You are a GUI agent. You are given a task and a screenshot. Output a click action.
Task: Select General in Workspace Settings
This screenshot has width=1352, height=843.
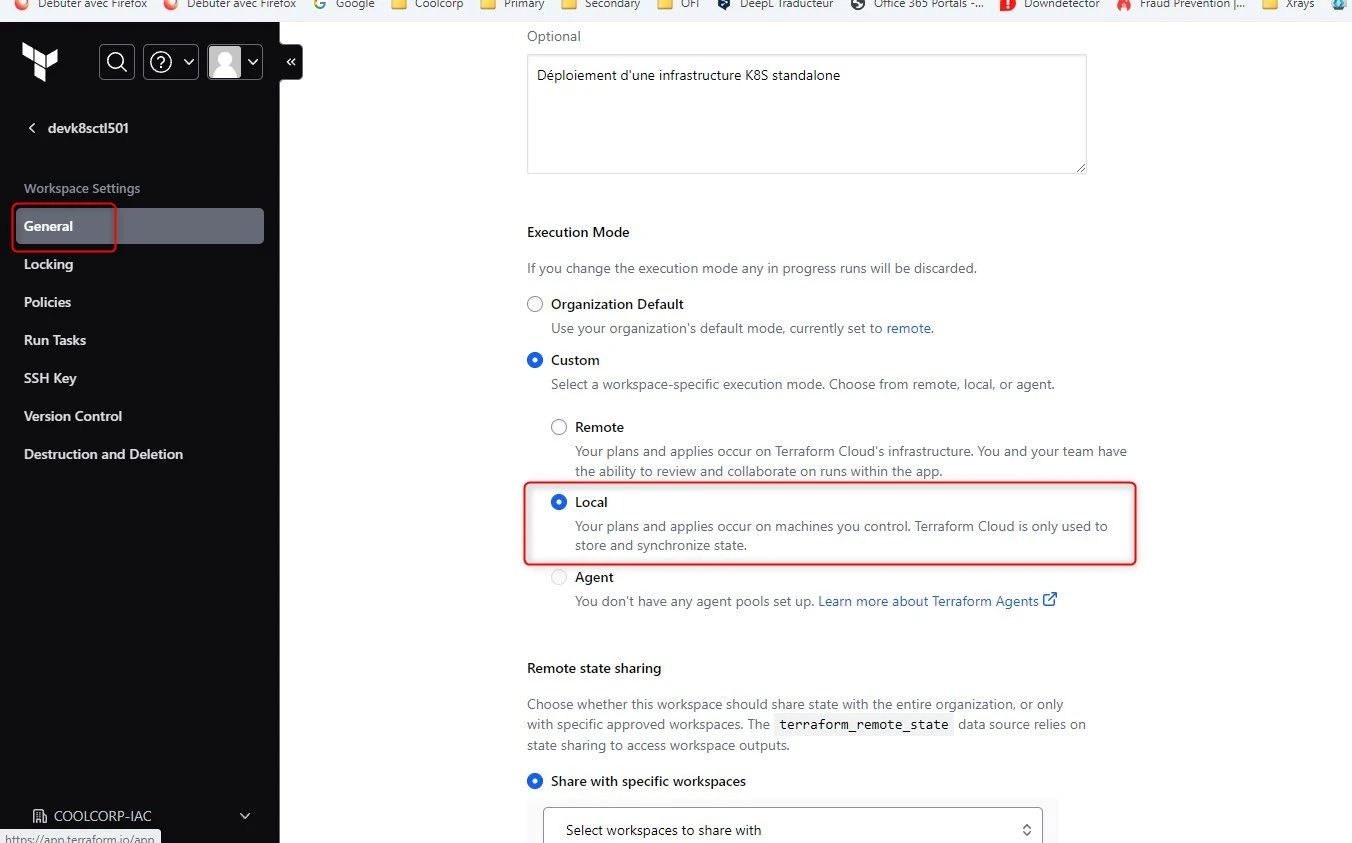(x=140, y=226)
